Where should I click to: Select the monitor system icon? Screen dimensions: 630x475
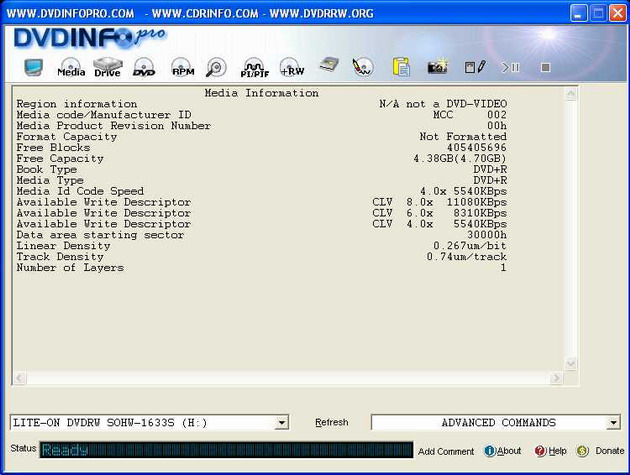point(33,67)
